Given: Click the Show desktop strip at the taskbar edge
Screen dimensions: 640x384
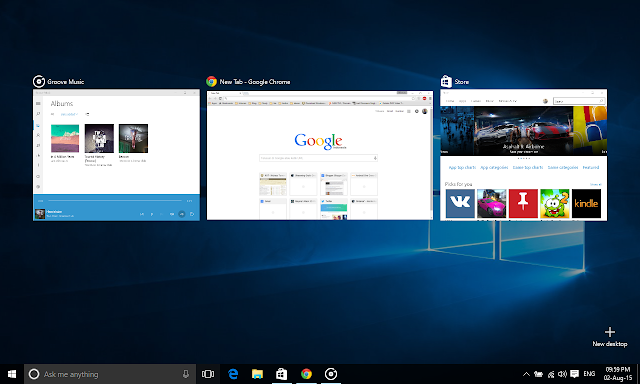Looking at the screenshot, I should click(x=638, y=374).
